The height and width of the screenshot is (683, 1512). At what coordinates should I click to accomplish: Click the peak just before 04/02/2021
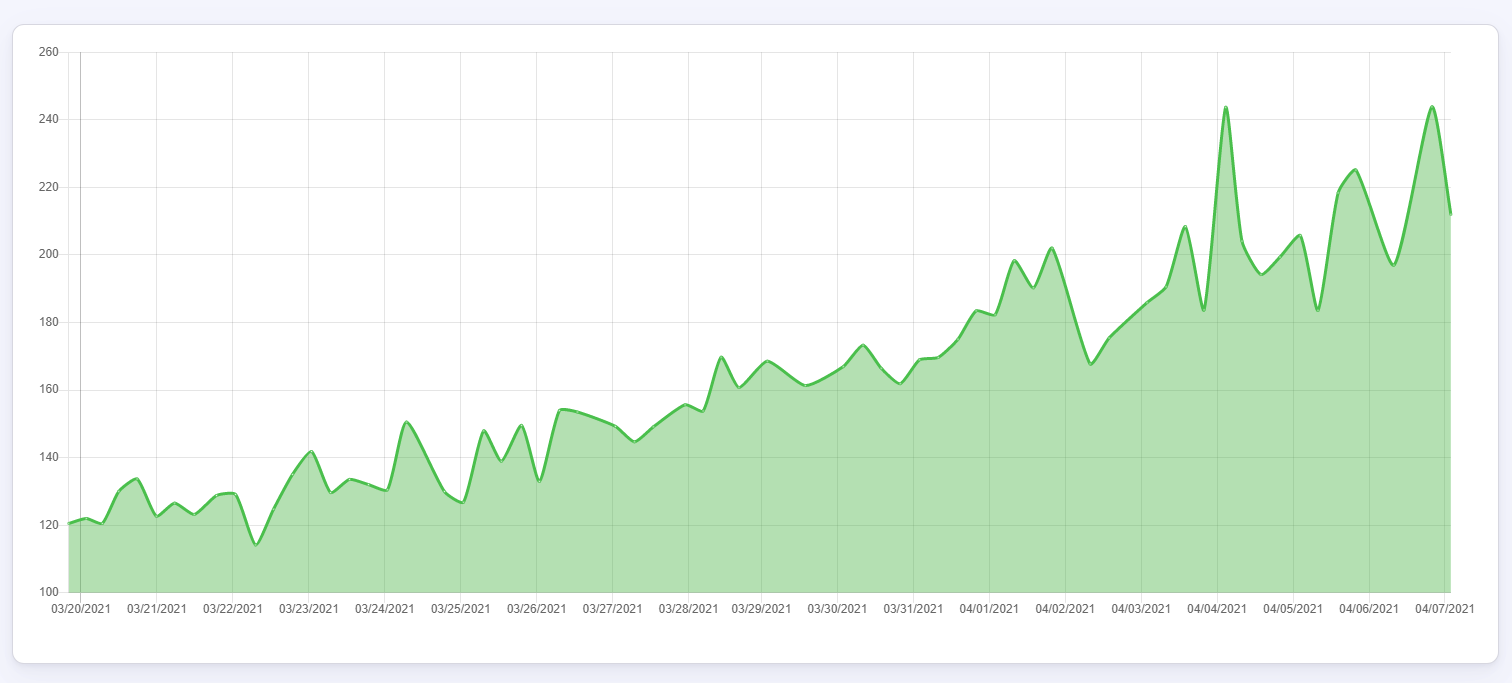coord(1051,248)
